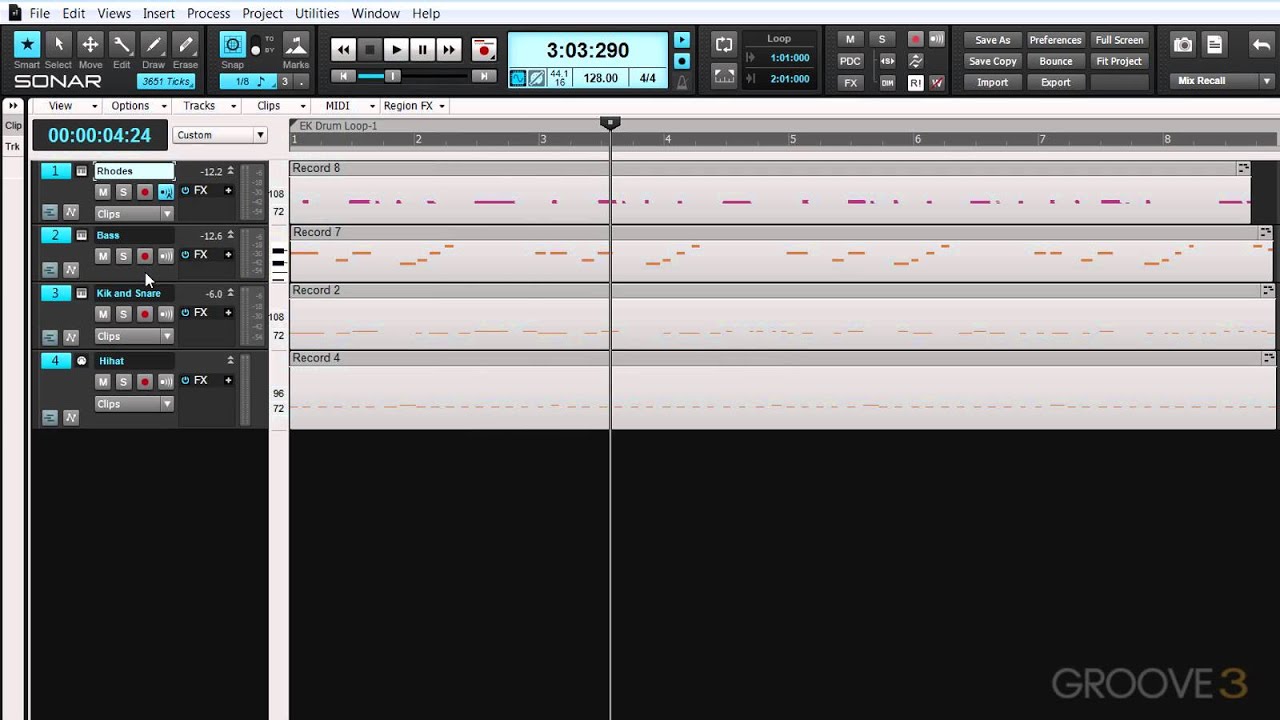Set loop points to selection icon

pyautogui.click(x=724, y=78)
